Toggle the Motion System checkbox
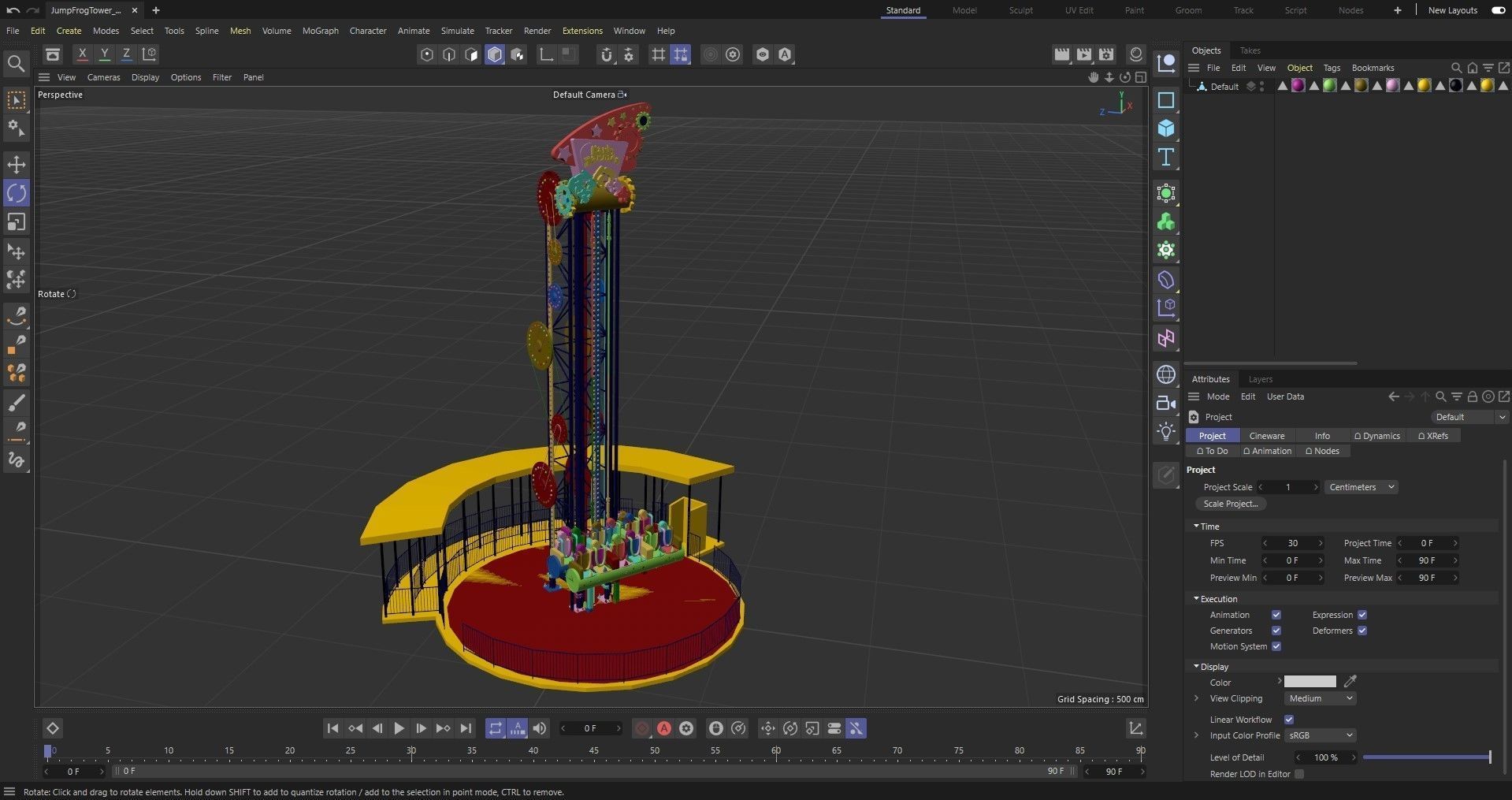1512x800 pixels. (x=1276, y=646)
